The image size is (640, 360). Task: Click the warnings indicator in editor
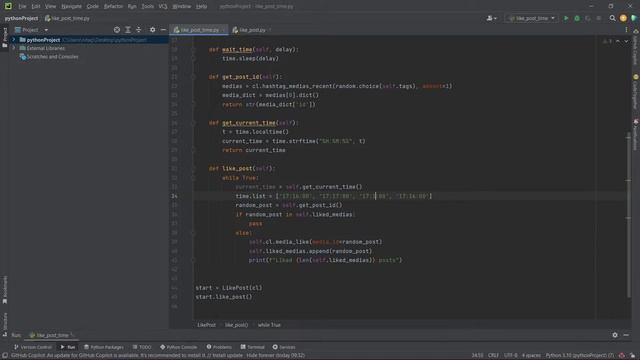coord(607,41)
